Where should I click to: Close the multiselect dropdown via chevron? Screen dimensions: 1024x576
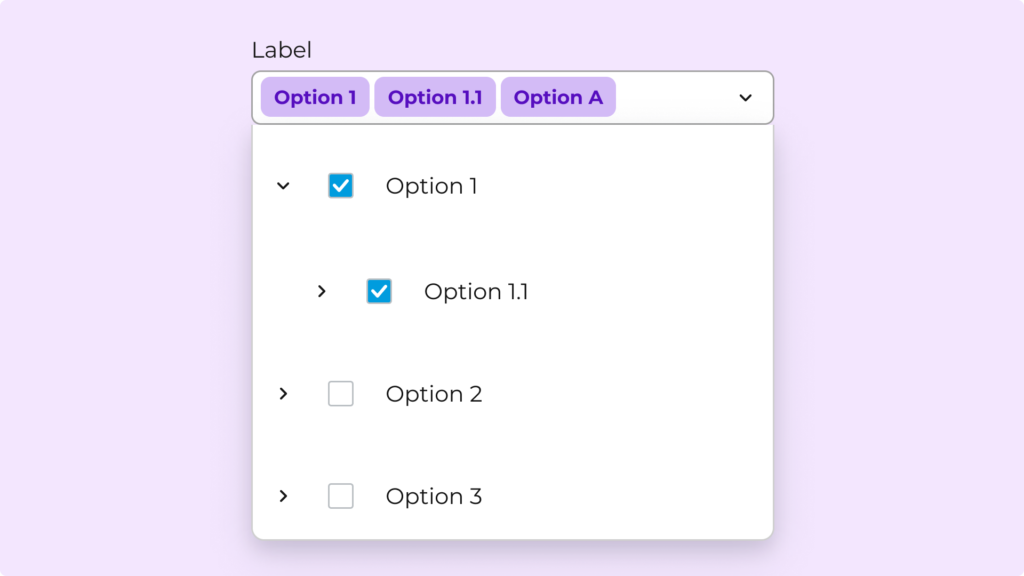pos(745,98)
